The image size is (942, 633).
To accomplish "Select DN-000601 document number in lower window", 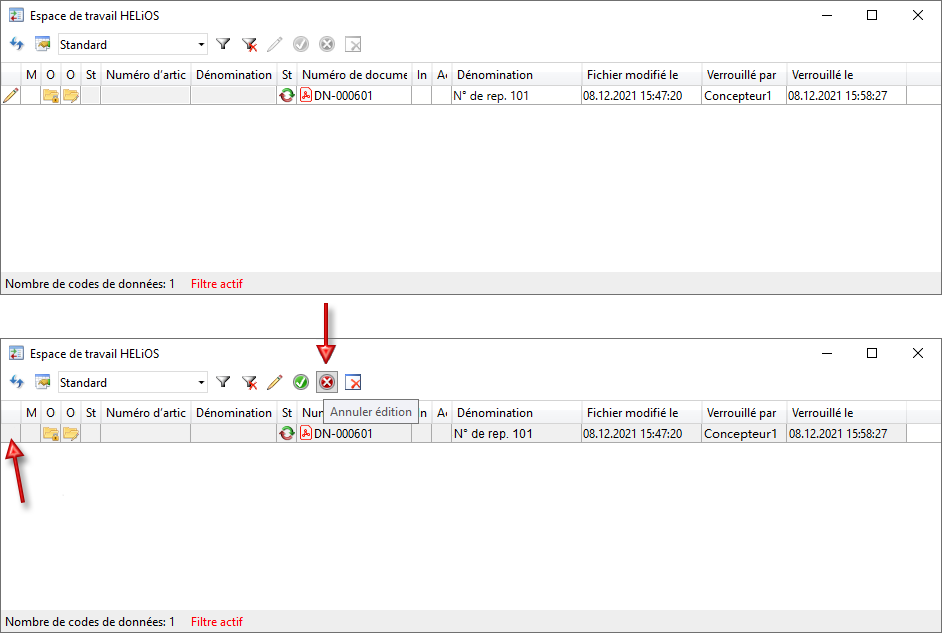I will pos(343,434).
